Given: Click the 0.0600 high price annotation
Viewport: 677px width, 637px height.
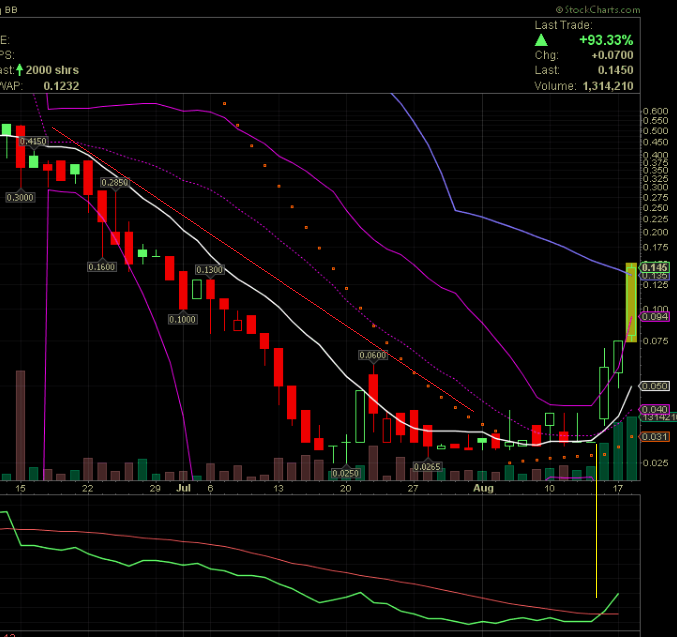Looking at the screenshot, I should tap(373, 355).
